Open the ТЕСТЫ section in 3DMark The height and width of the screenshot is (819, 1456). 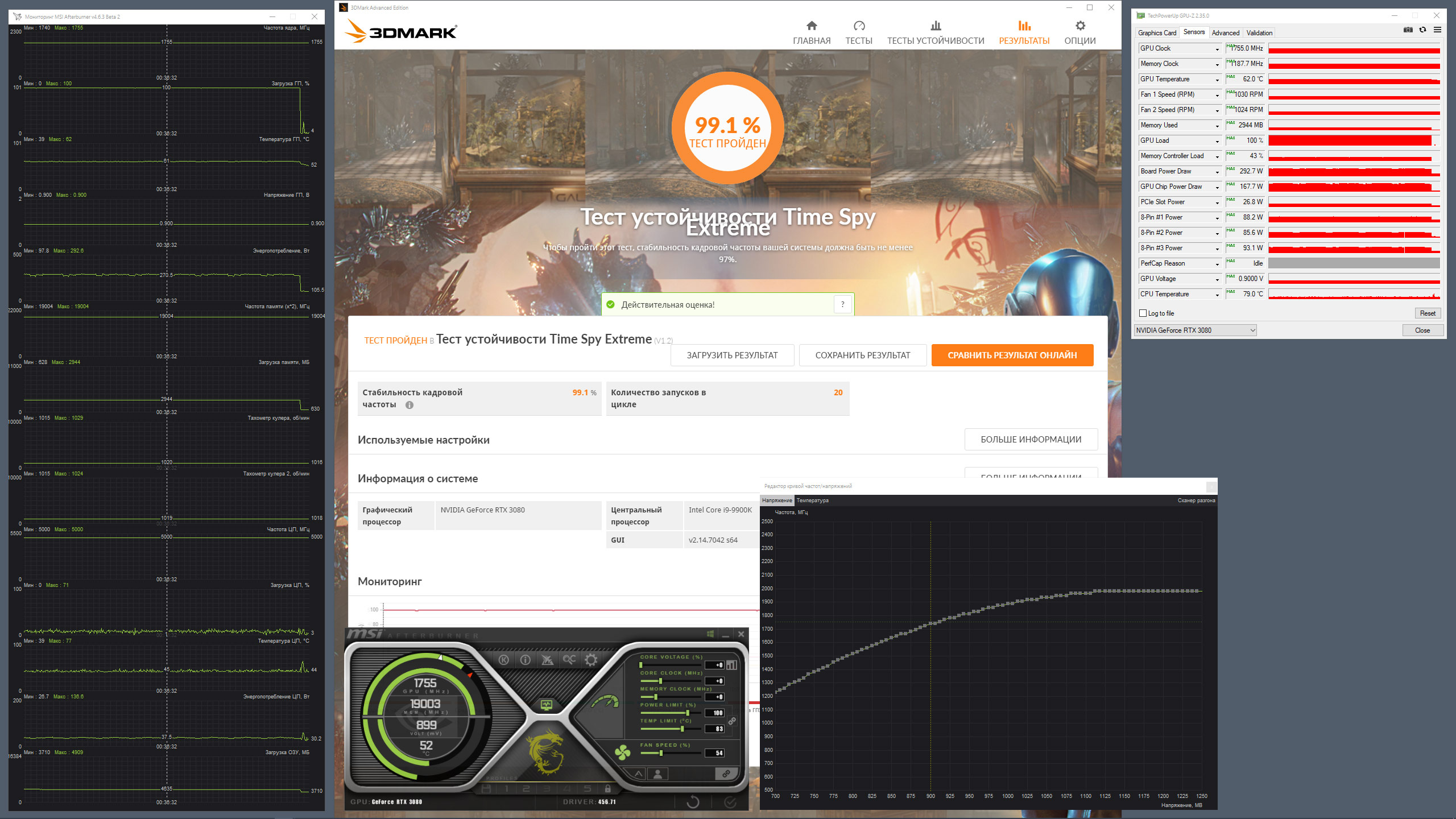(858, 33)
